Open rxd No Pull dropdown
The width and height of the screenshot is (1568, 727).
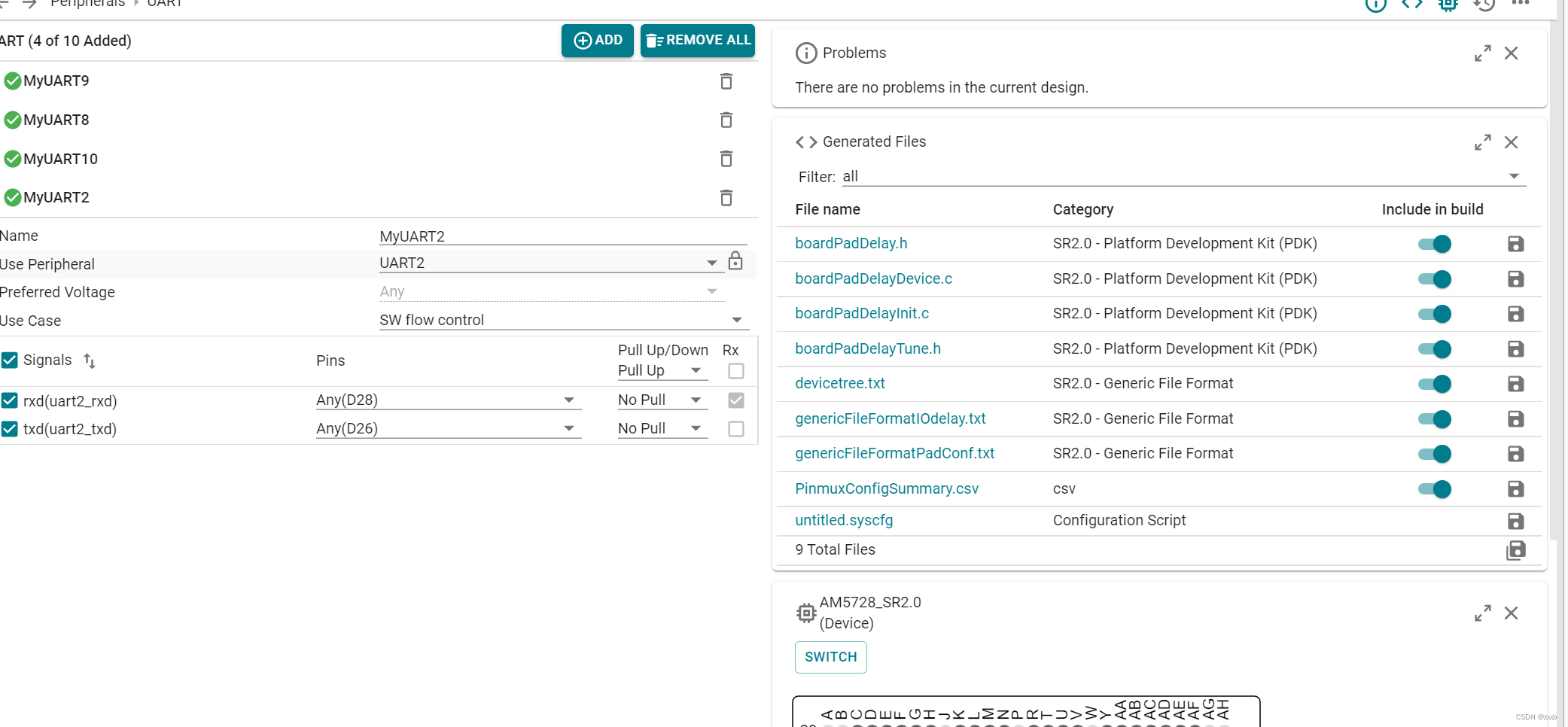[x=662, y=400]
